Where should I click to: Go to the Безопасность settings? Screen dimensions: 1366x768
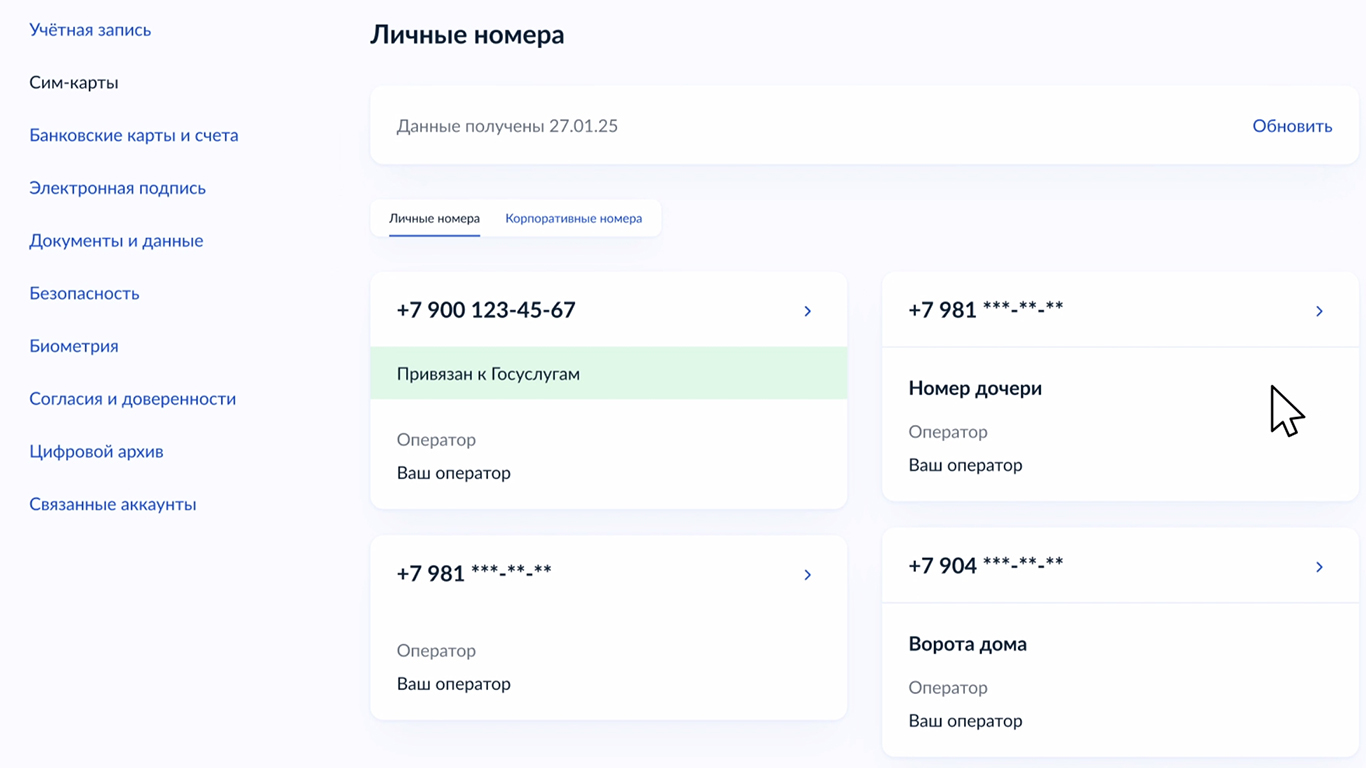point(84,293)
